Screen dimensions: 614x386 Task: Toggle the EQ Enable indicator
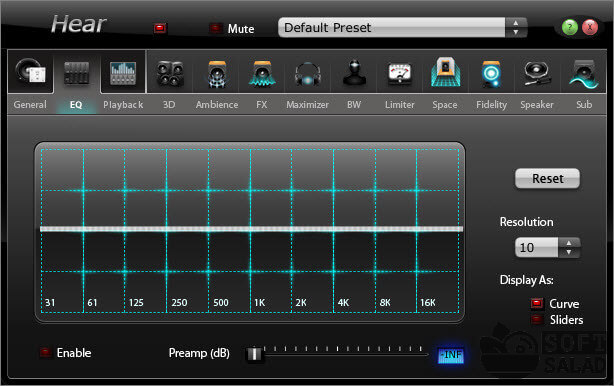46,352
